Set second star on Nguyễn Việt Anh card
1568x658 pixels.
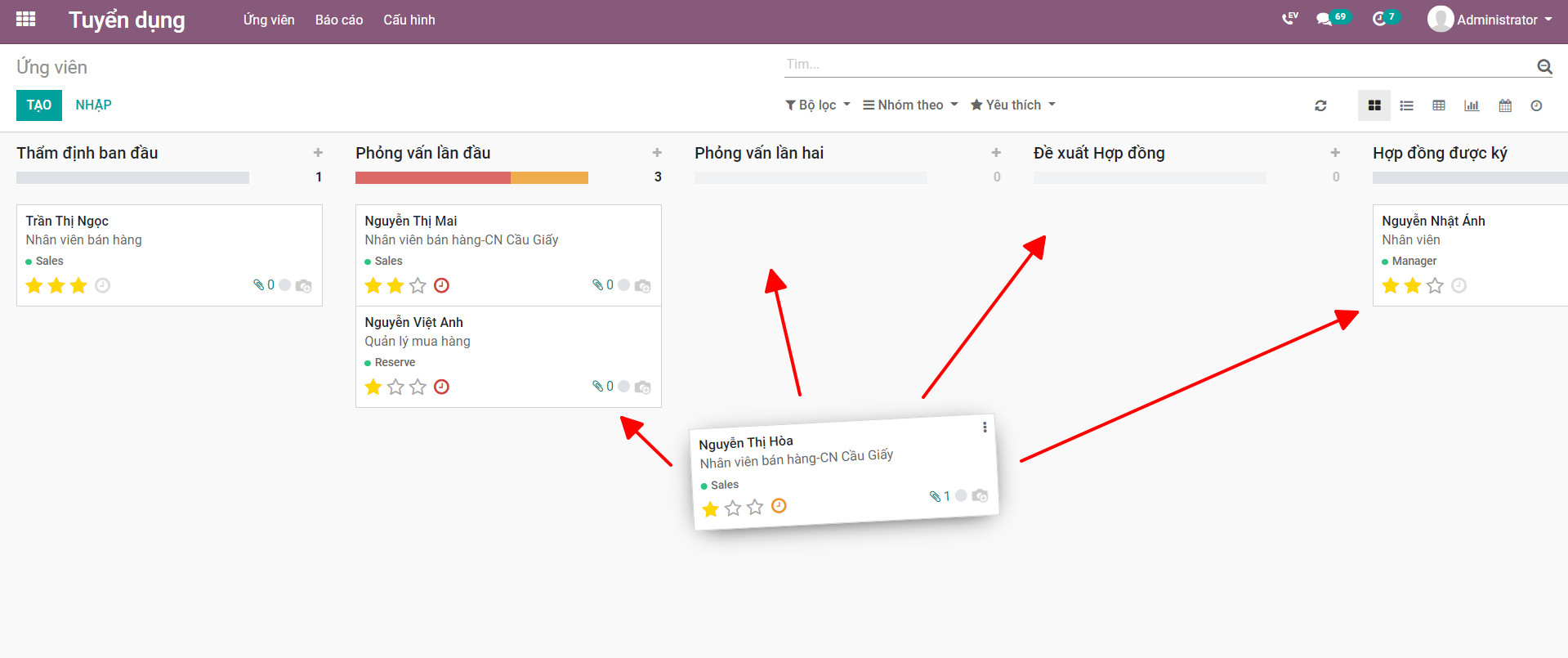[395, 387]
